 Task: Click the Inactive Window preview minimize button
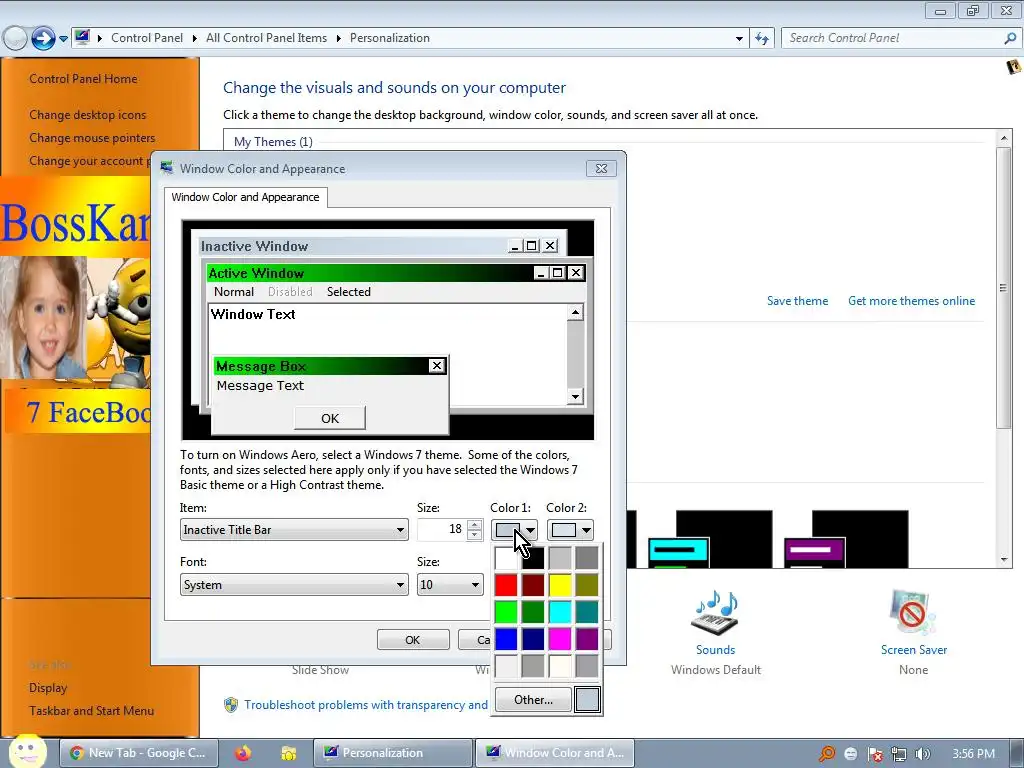(515, 246)
